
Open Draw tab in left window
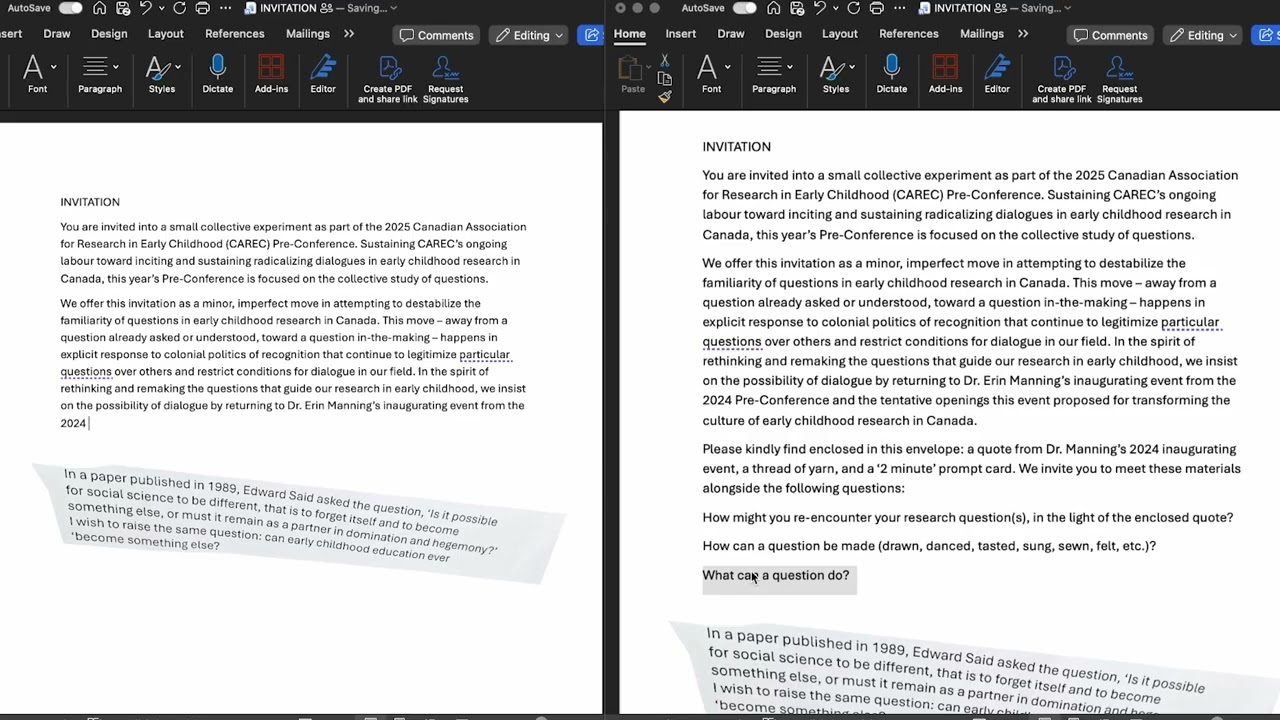click(57, 34)
